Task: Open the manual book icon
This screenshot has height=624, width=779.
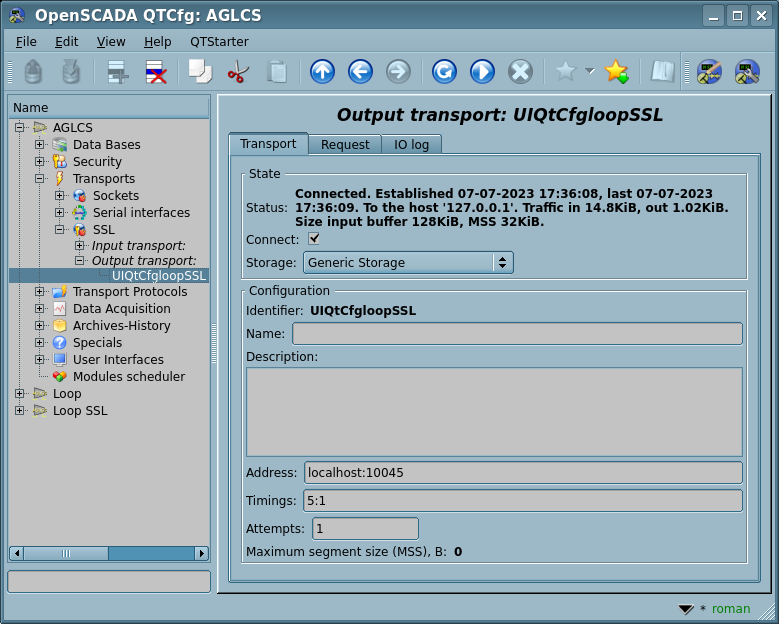Action: click(663, 72)
